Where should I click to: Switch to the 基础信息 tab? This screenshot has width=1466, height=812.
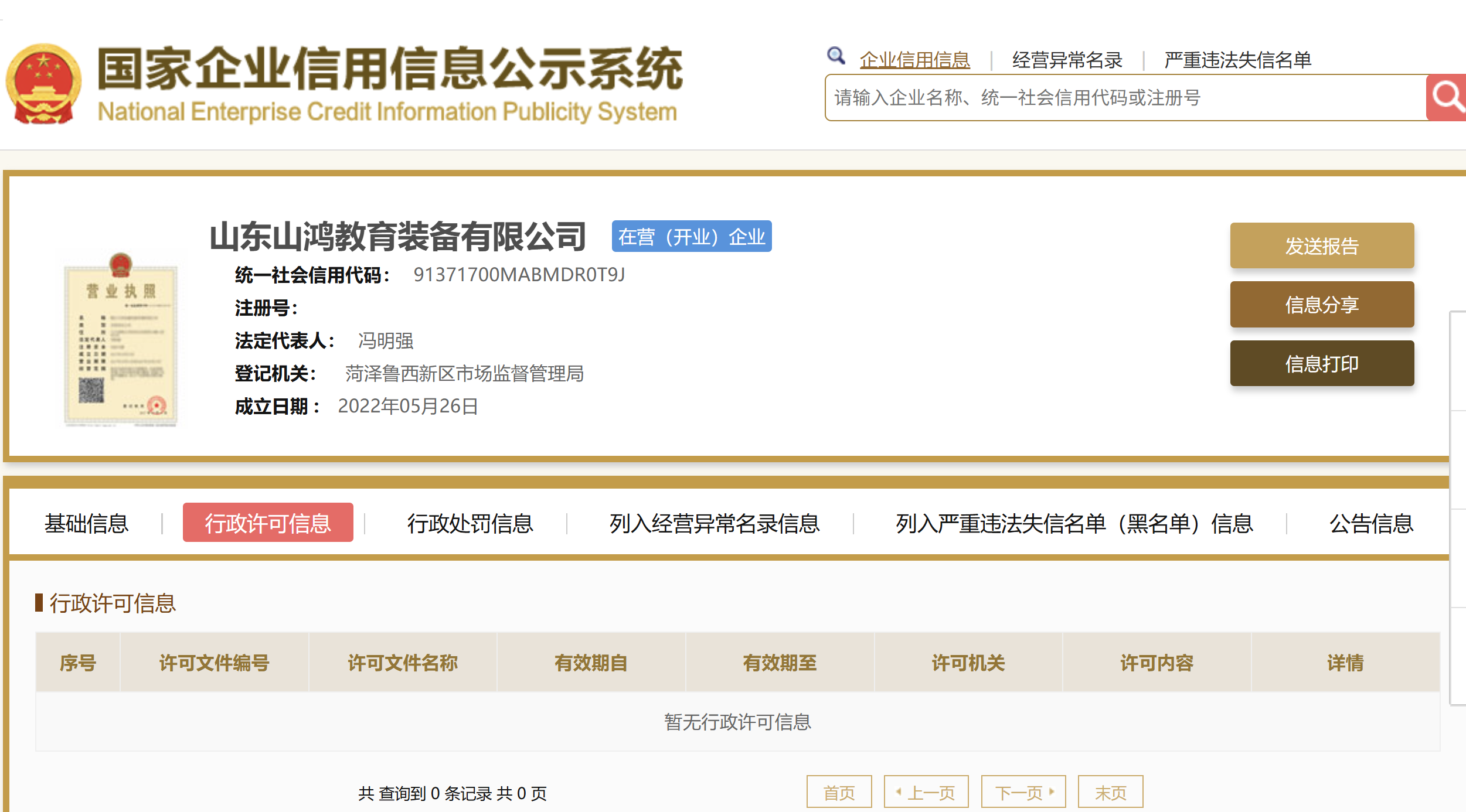coord(86,523)
